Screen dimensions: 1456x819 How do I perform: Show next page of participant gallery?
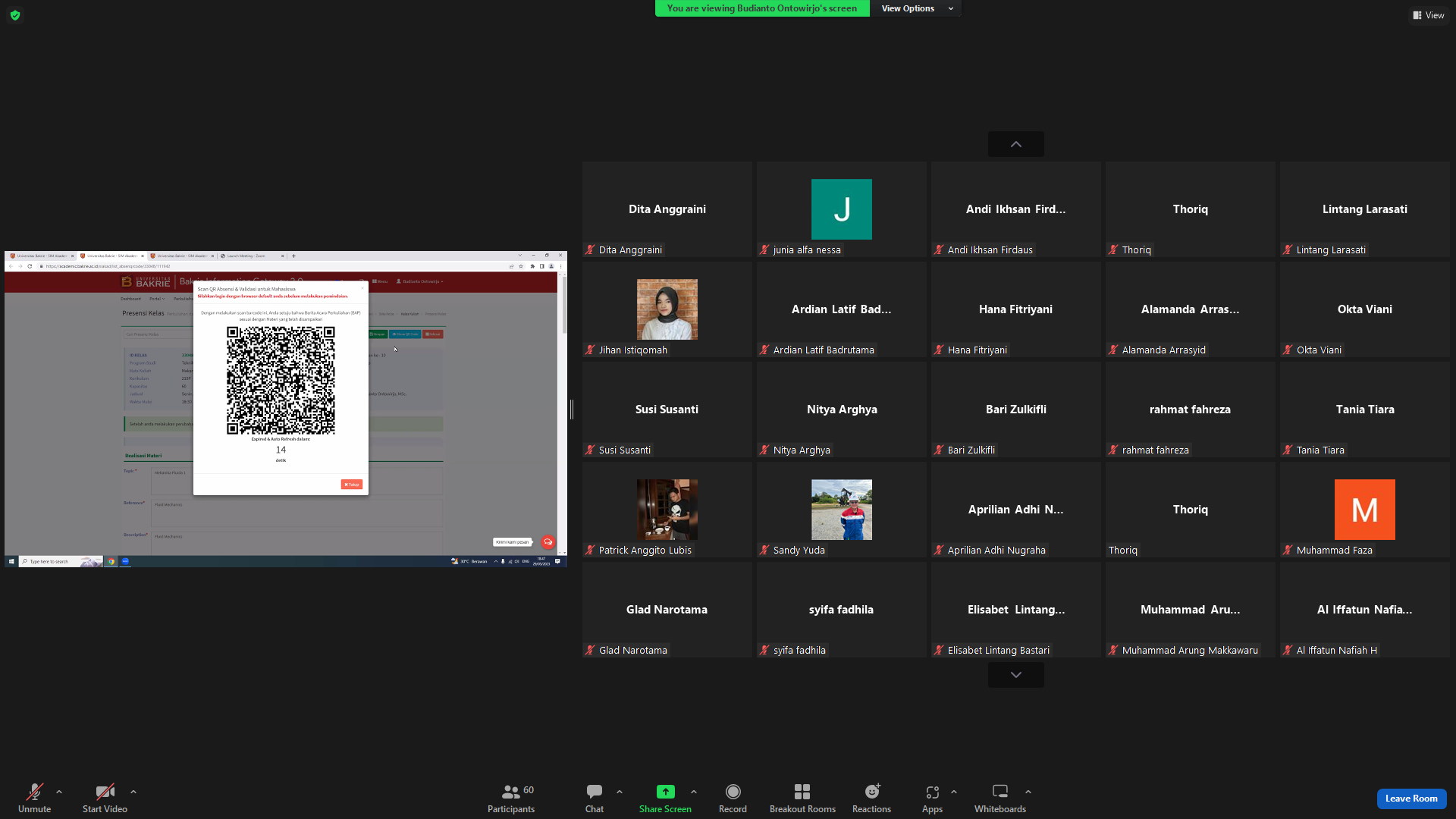click(x=1016, y=675)
